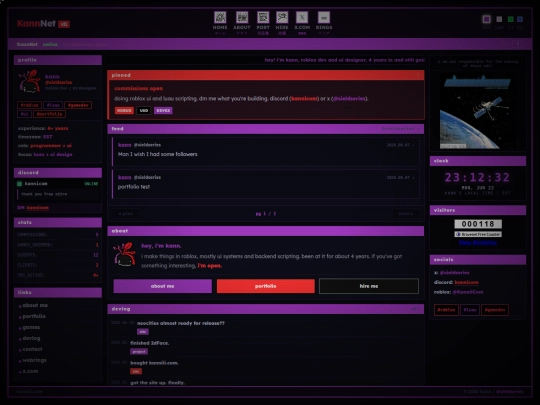Open devlog entry 'finished 3dFace.'
The image size is (540, 405).
(x=149, y=343)
